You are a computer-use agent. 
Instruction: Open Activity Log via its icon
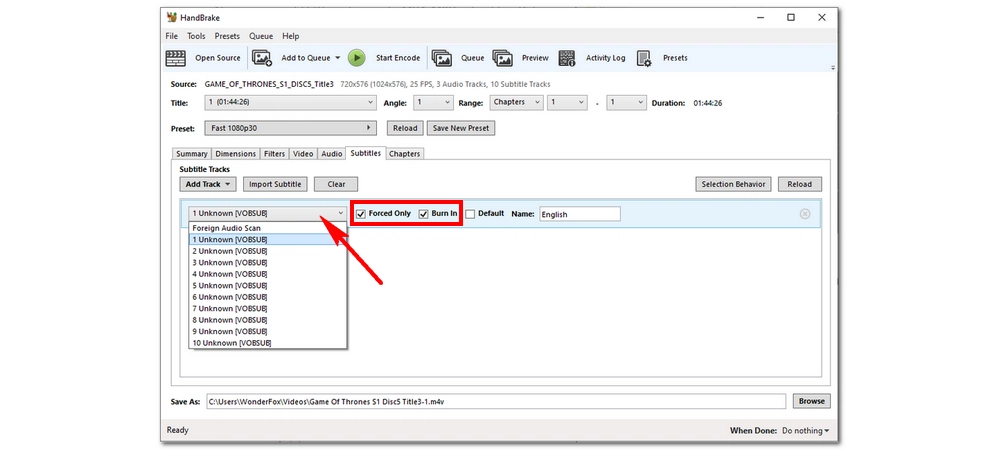pyautogui.click(x=567, y=58)
